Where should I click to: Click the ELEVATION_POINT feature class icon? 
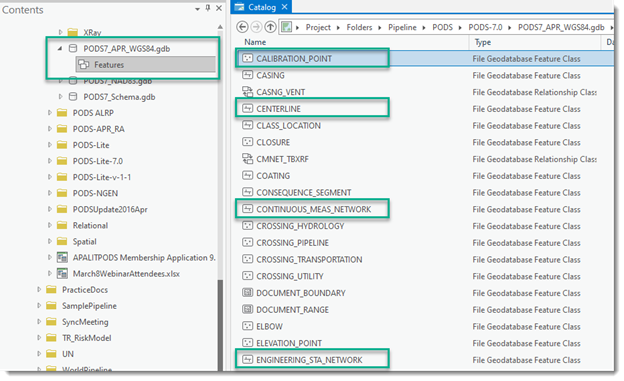click(x=248, y=343)
